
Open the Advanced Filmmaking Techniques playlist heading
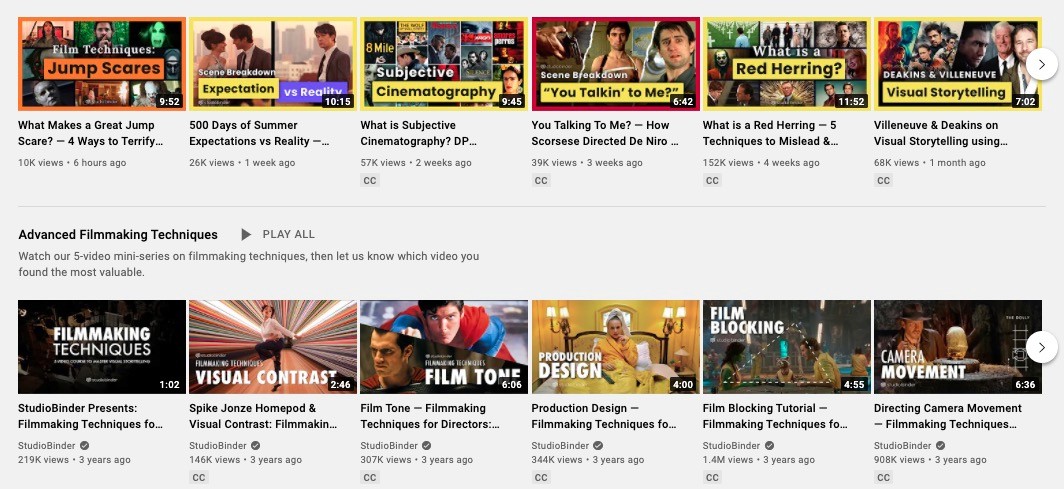coord(118,235)
